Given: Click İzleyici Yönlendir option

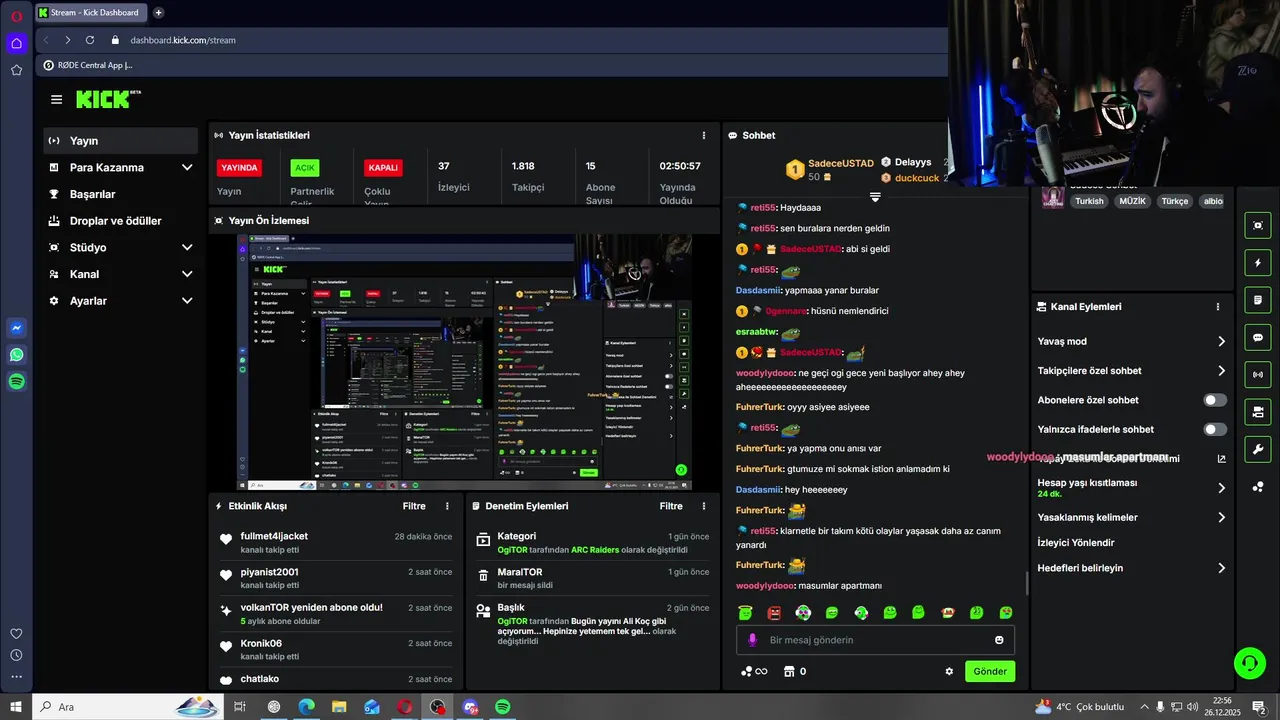Looking at the screenshot, I should pyautogui.click(x=1076, y=543).
